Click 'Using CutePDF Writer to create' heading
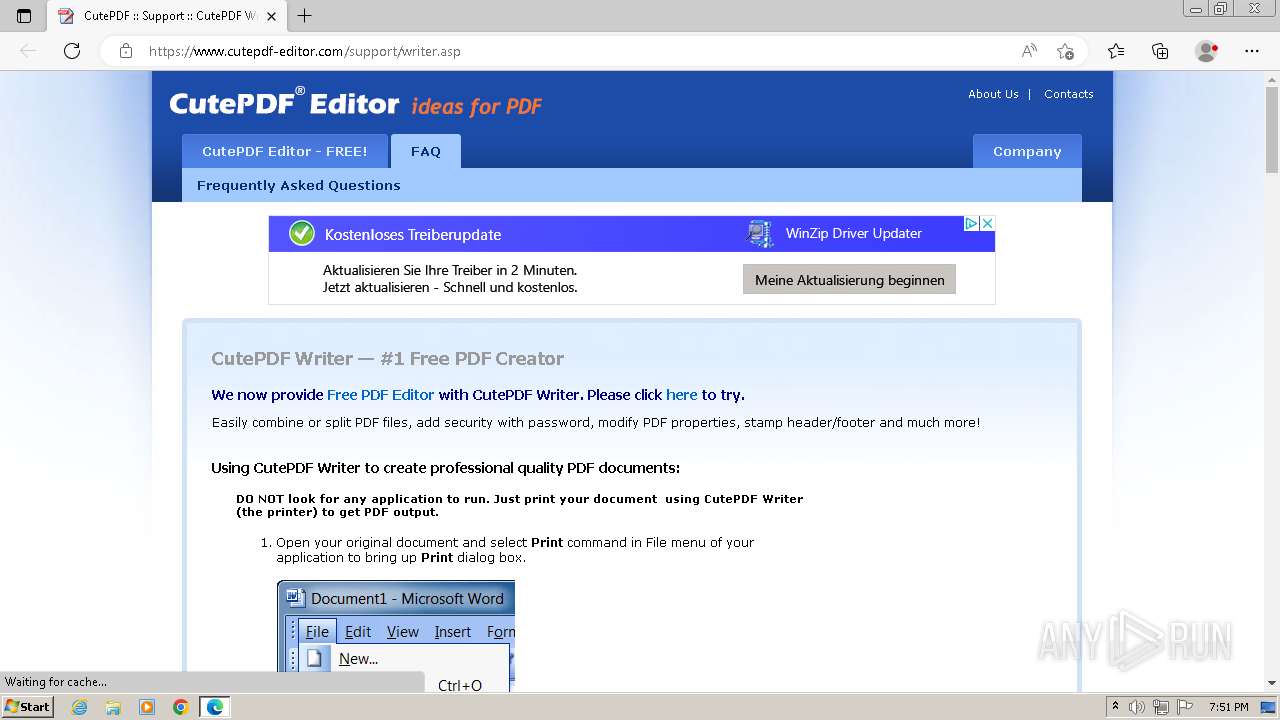Screen dimensions: 1280x720 445,468
